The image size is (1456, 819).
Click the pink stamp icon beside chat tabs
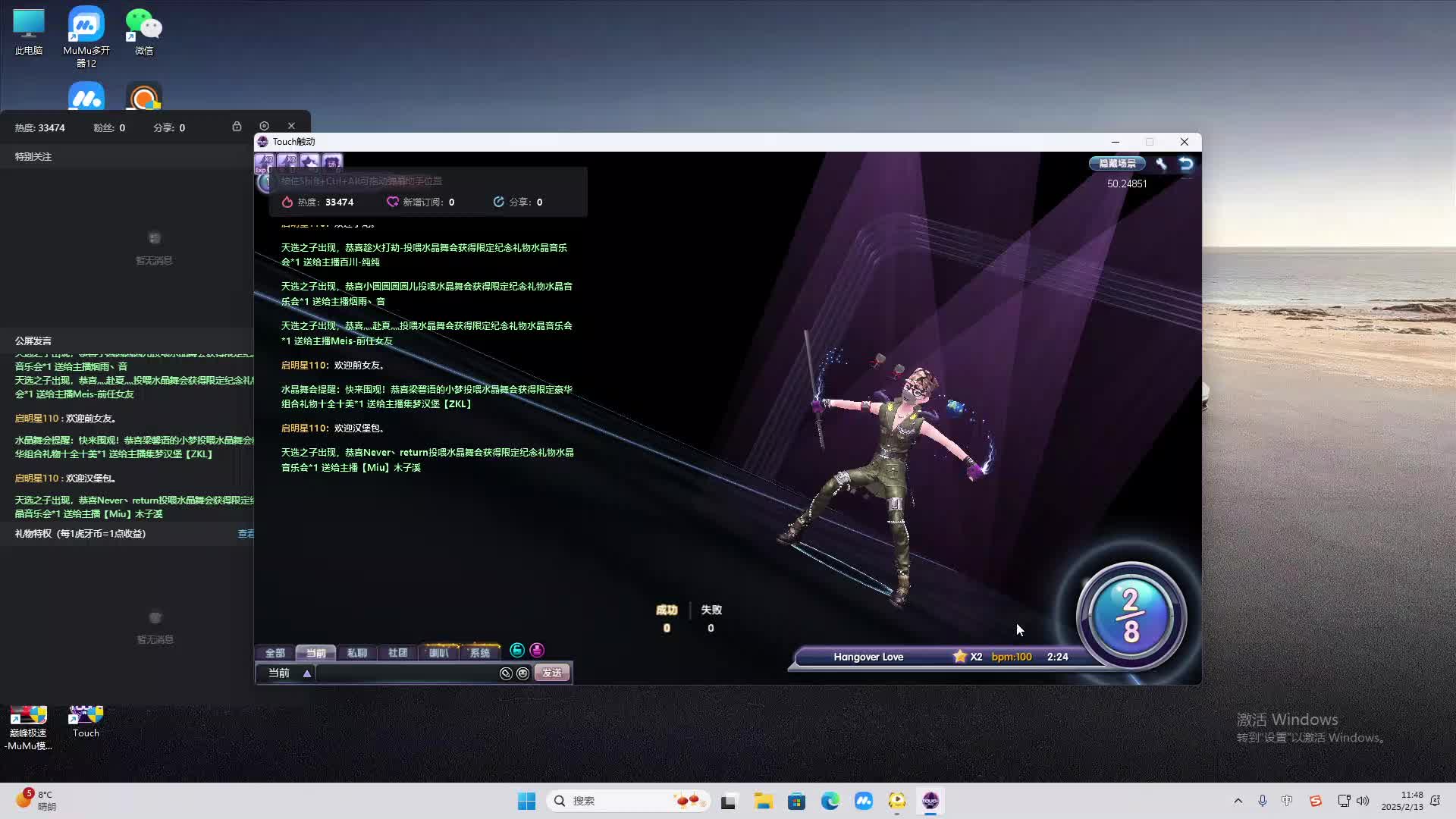[x=537, y=651]
